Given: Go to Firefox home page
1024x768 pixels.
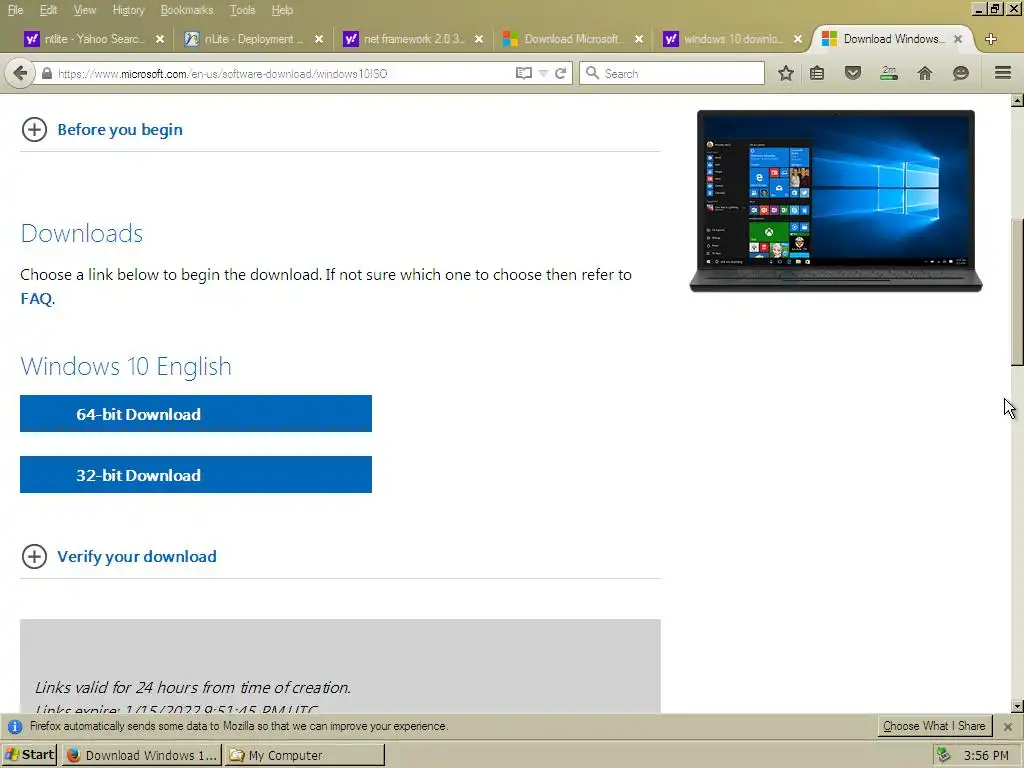Looking at the screenshot, I should (925, 73).
